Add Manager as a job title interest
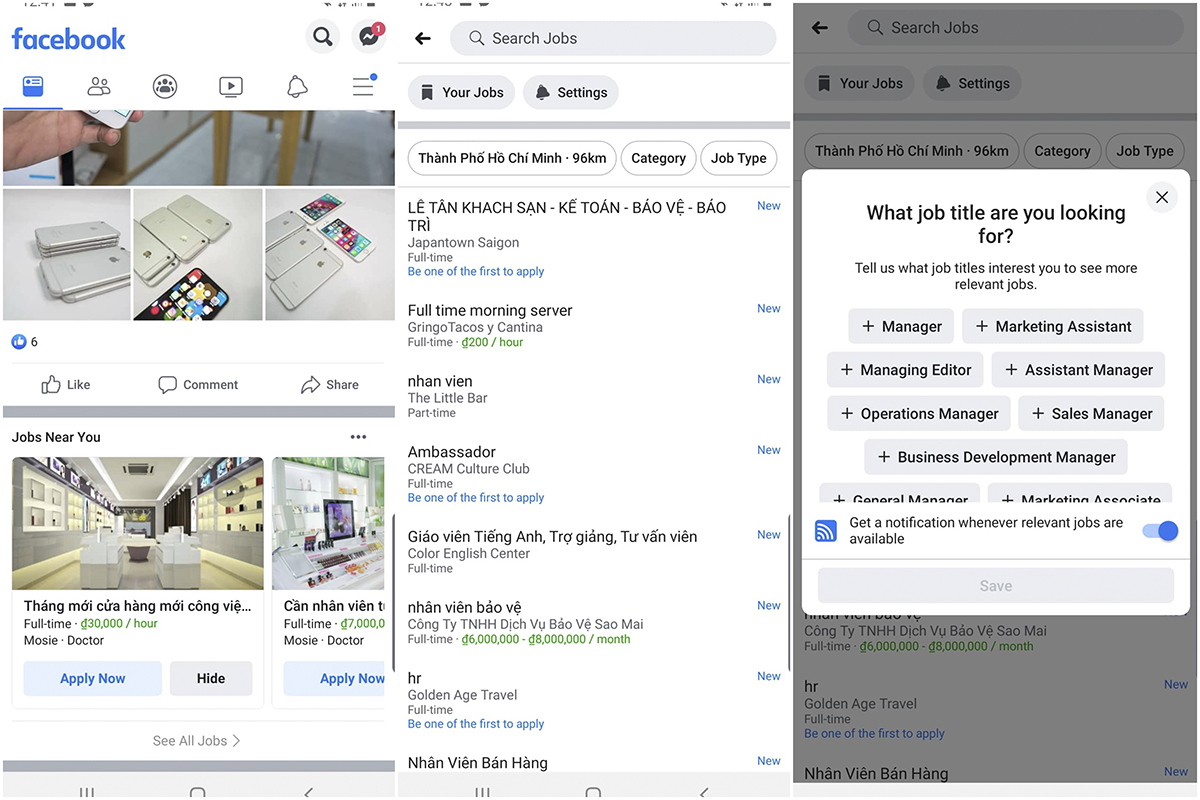The height and width of the screenshot is (800, 1200). point(900,326)
